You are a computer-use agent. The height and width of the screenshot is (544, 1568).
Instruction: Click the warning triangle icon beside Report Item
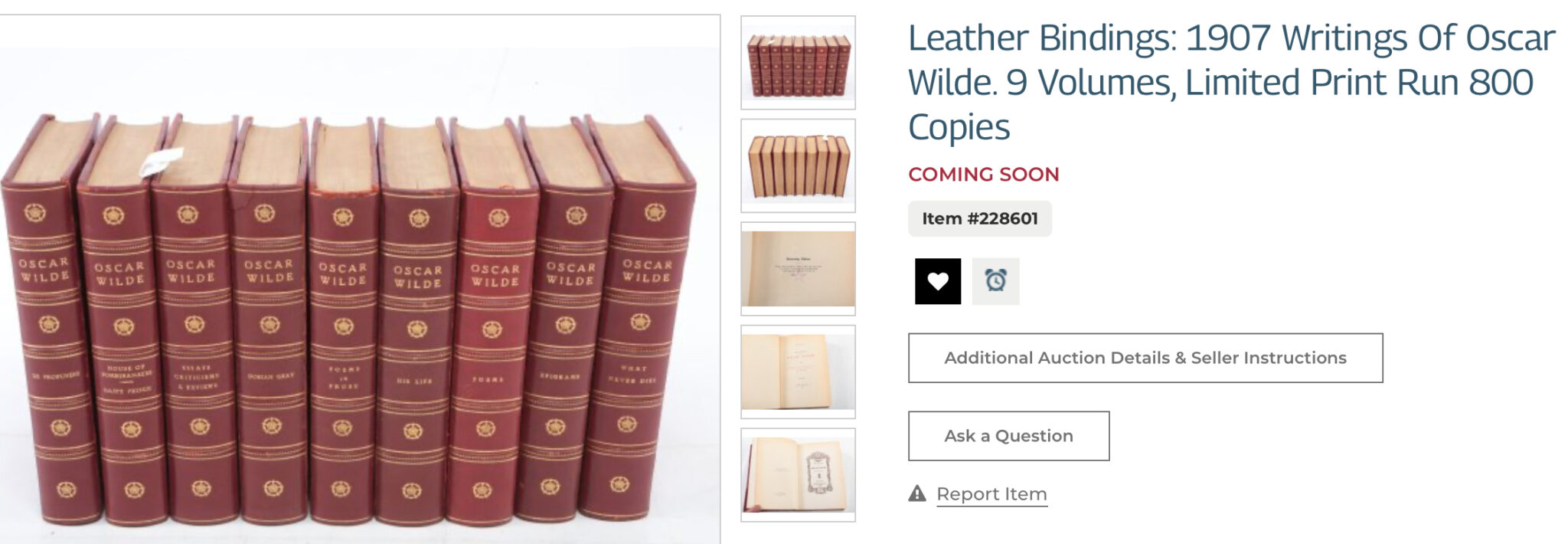pos(917,493)
